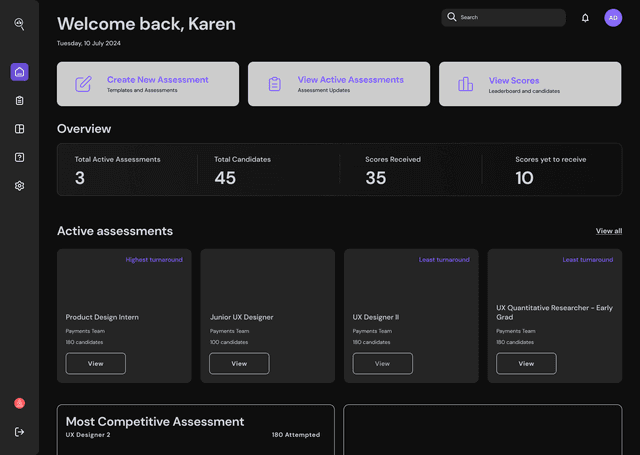This screenshot has height=455, width=640.
Task: Open the View Active Assessments card
Action: click(339, 84)
